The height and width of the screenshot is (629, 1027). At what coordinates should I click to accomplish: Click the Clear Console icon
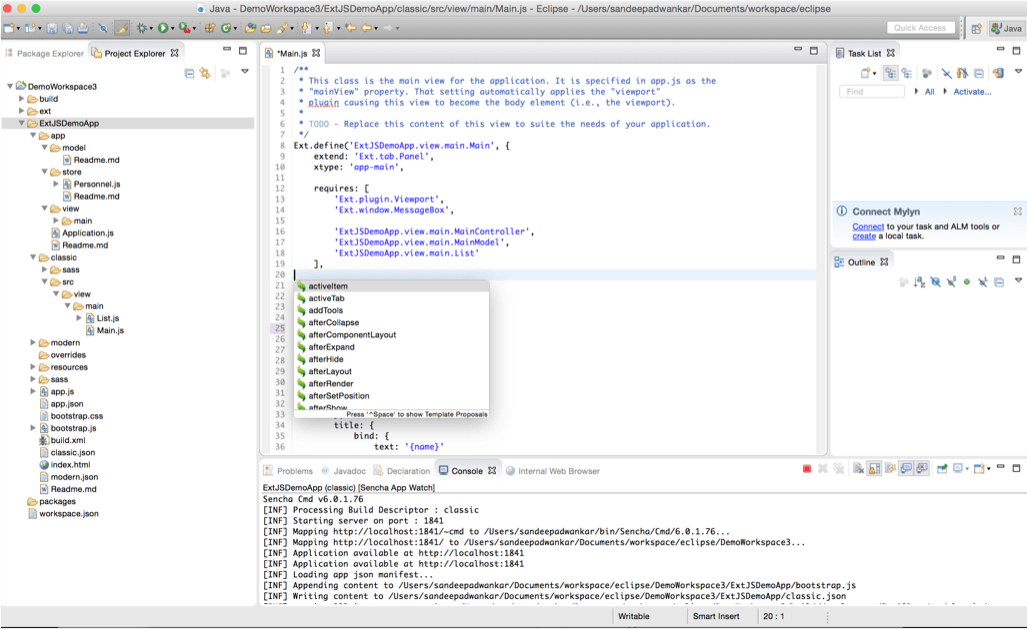858,468
